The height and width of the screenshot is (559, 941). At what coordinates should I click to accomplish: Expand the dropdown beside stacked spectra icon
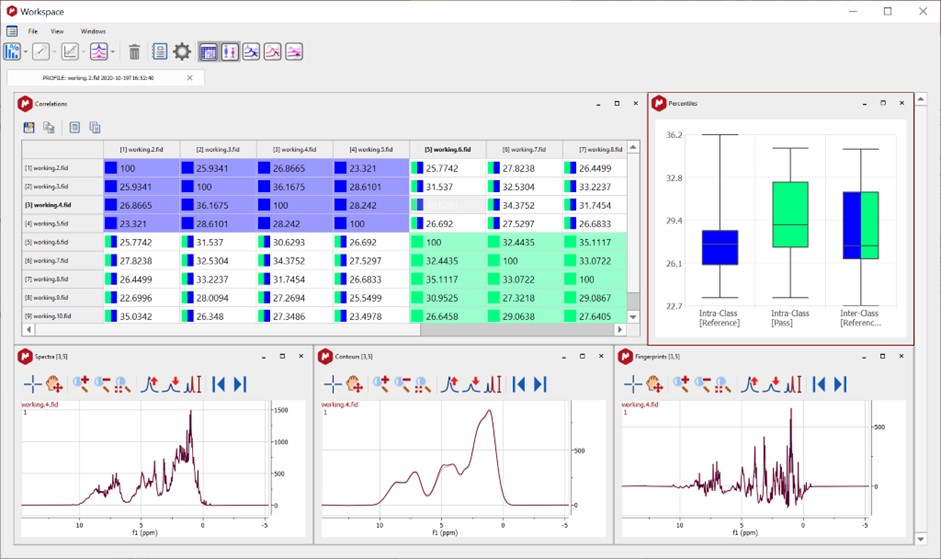(113, 52)
